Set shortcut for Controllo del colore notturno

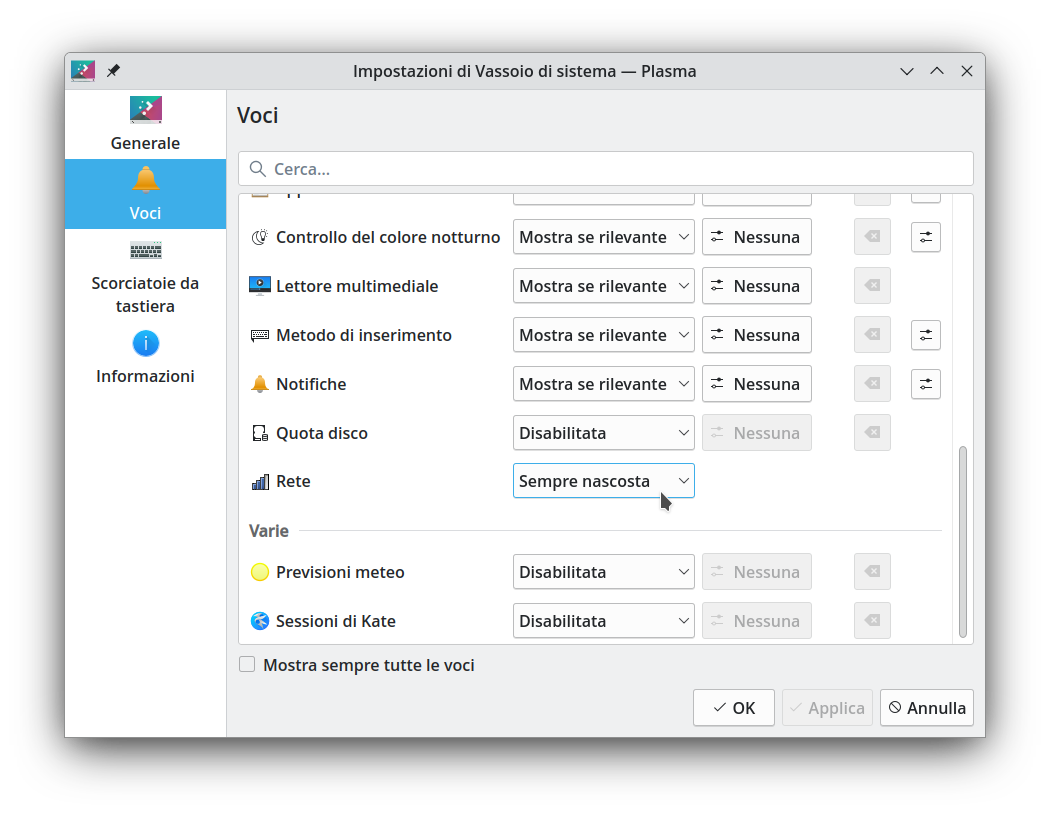click(x=757, y=237)
